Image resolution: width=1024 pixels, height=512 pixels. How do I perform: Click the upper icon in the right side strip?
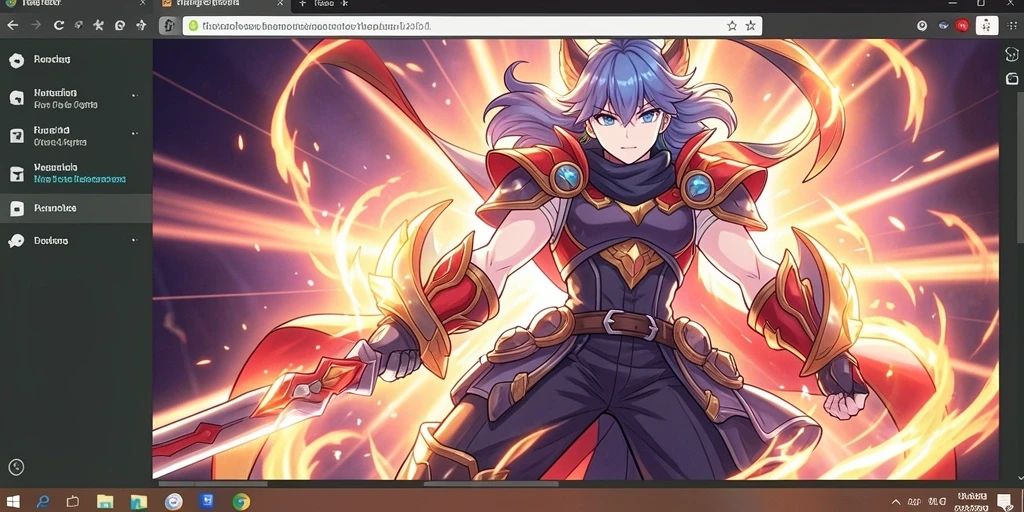tap(1011, 55)
